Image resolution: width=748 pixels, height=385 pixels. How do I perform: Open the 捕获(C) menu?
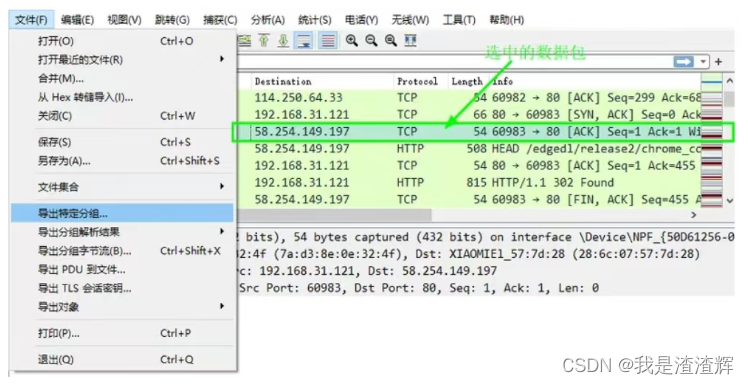click(220, 20)
